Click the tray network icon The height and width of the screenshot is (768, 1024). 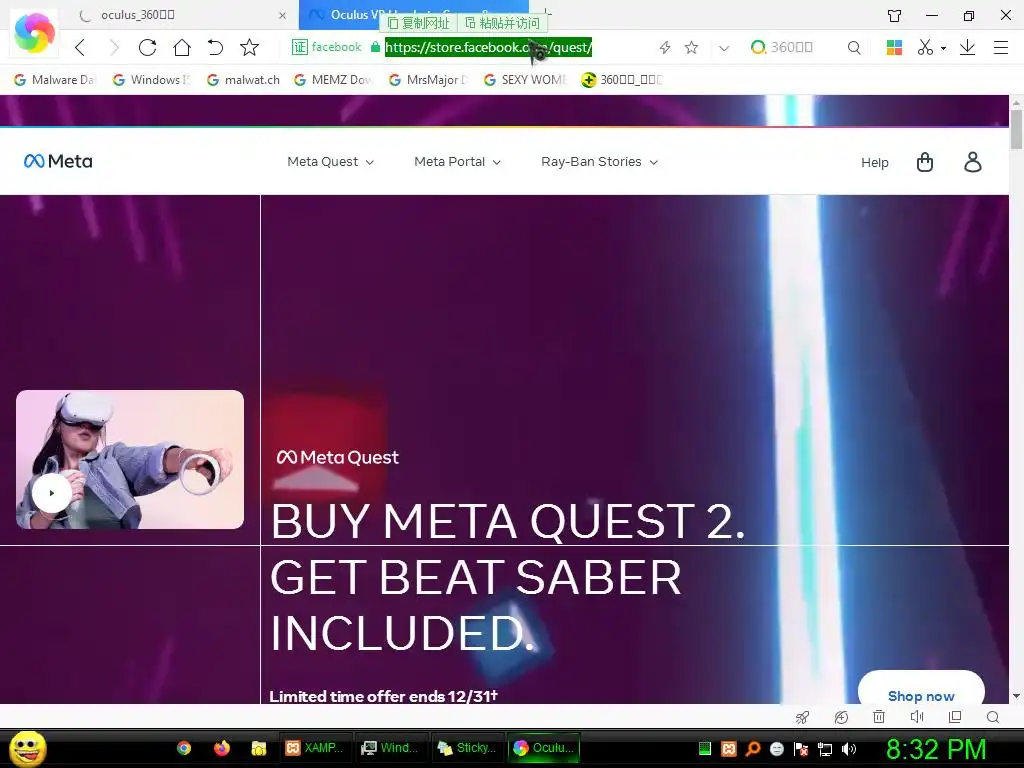[x=825, y=749]
